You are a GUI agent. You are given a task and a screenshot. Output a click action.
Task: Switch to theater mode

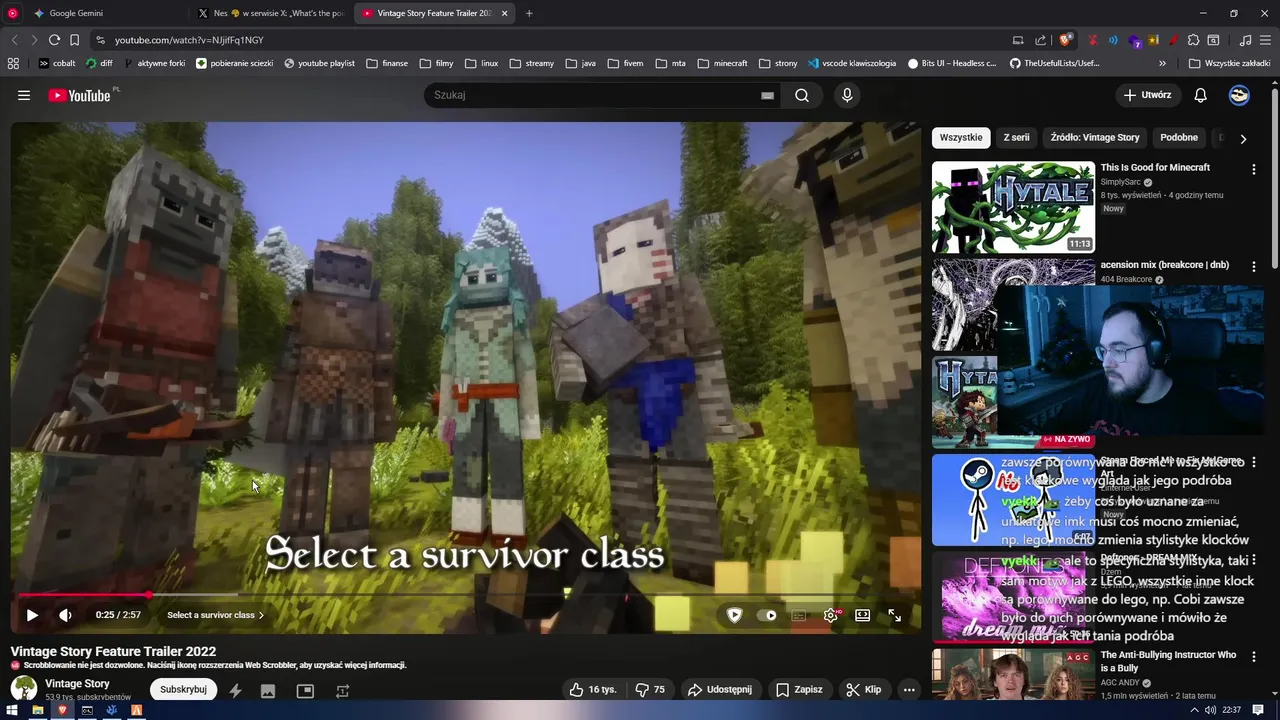click(x=862, y=615)
